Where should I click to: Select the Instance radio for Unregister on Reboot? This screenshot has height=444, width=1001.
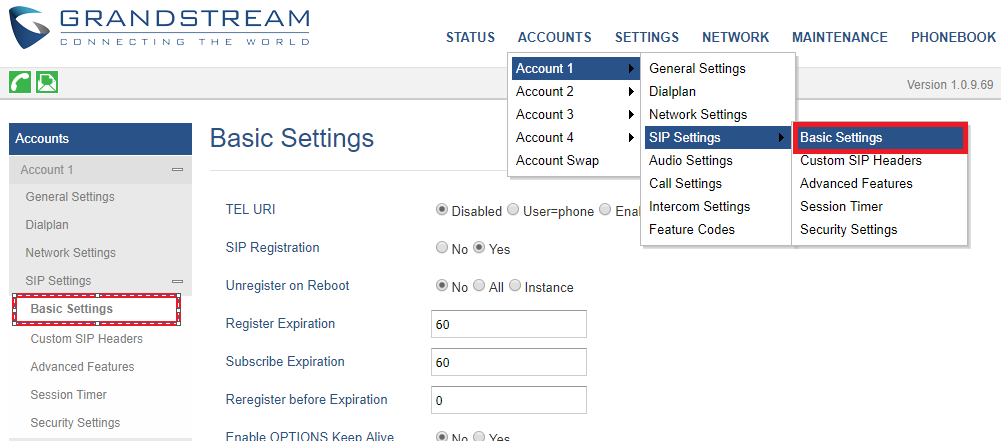515,286
